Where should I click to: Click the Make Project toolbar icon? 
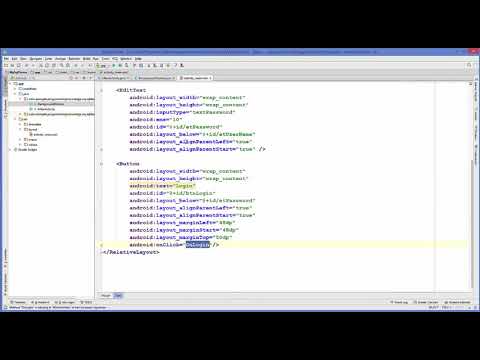(x=90, y=66)
